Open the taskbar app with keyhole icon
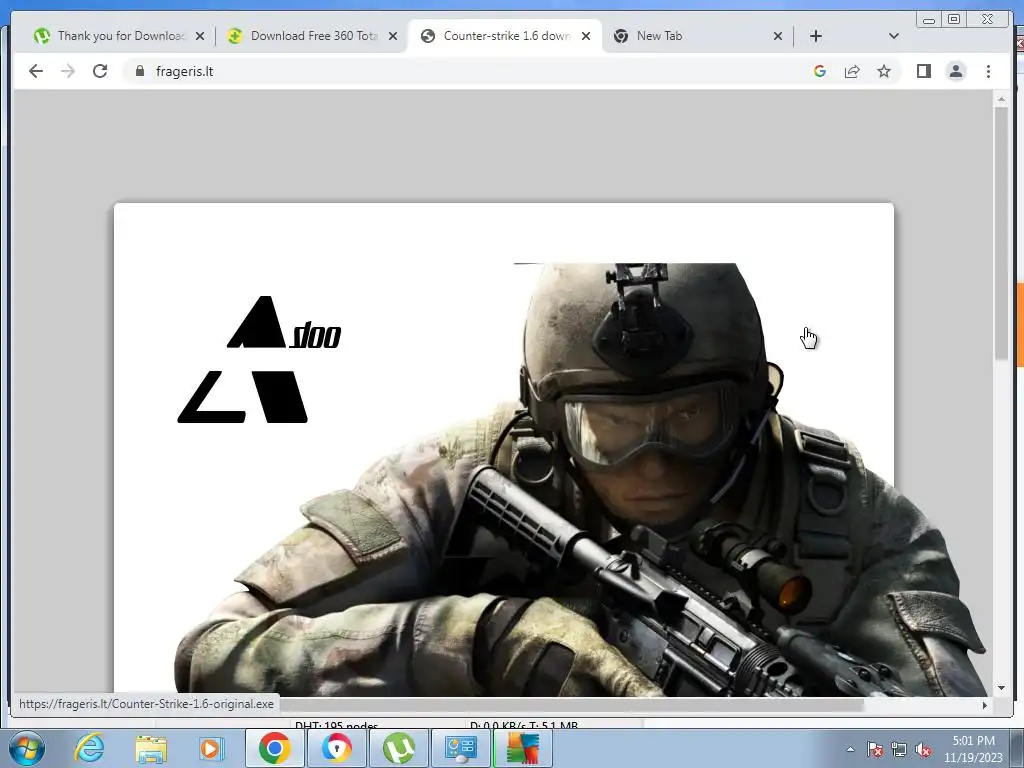The height and width of the screenshot is (768, 1024). click(336, 748)
